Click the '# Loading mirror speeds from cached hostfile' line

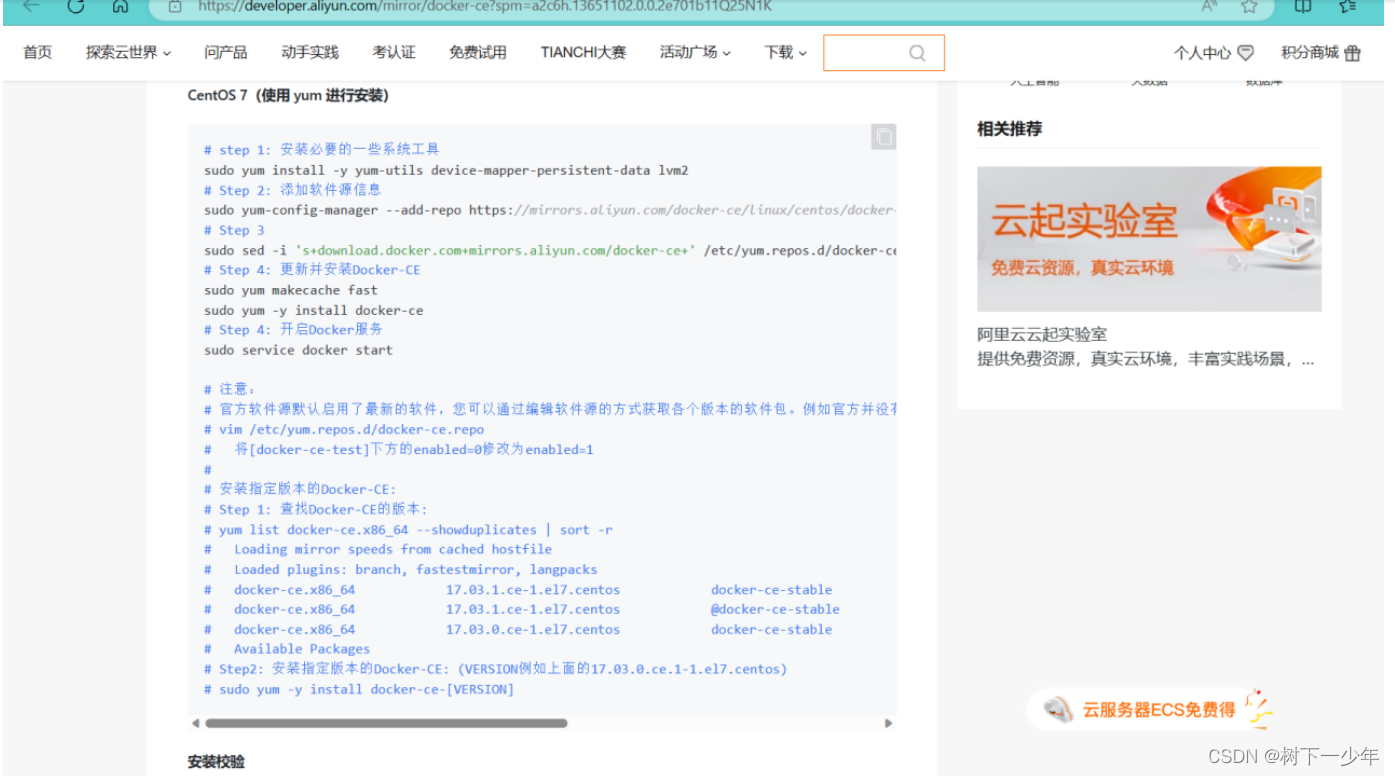point(378,549)
